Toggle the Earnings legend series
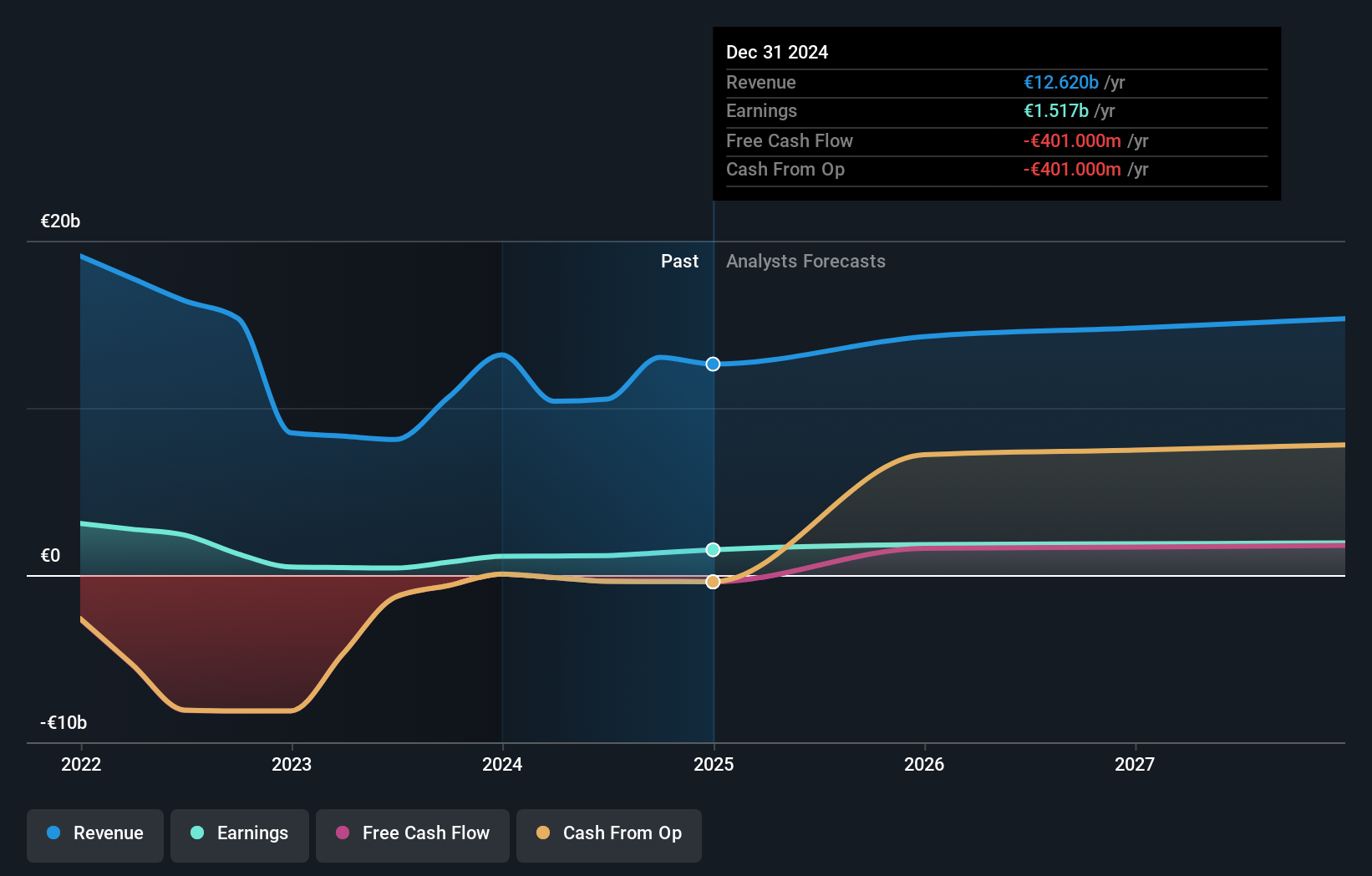Screen dimensions: 1372x876 point(240,835)
